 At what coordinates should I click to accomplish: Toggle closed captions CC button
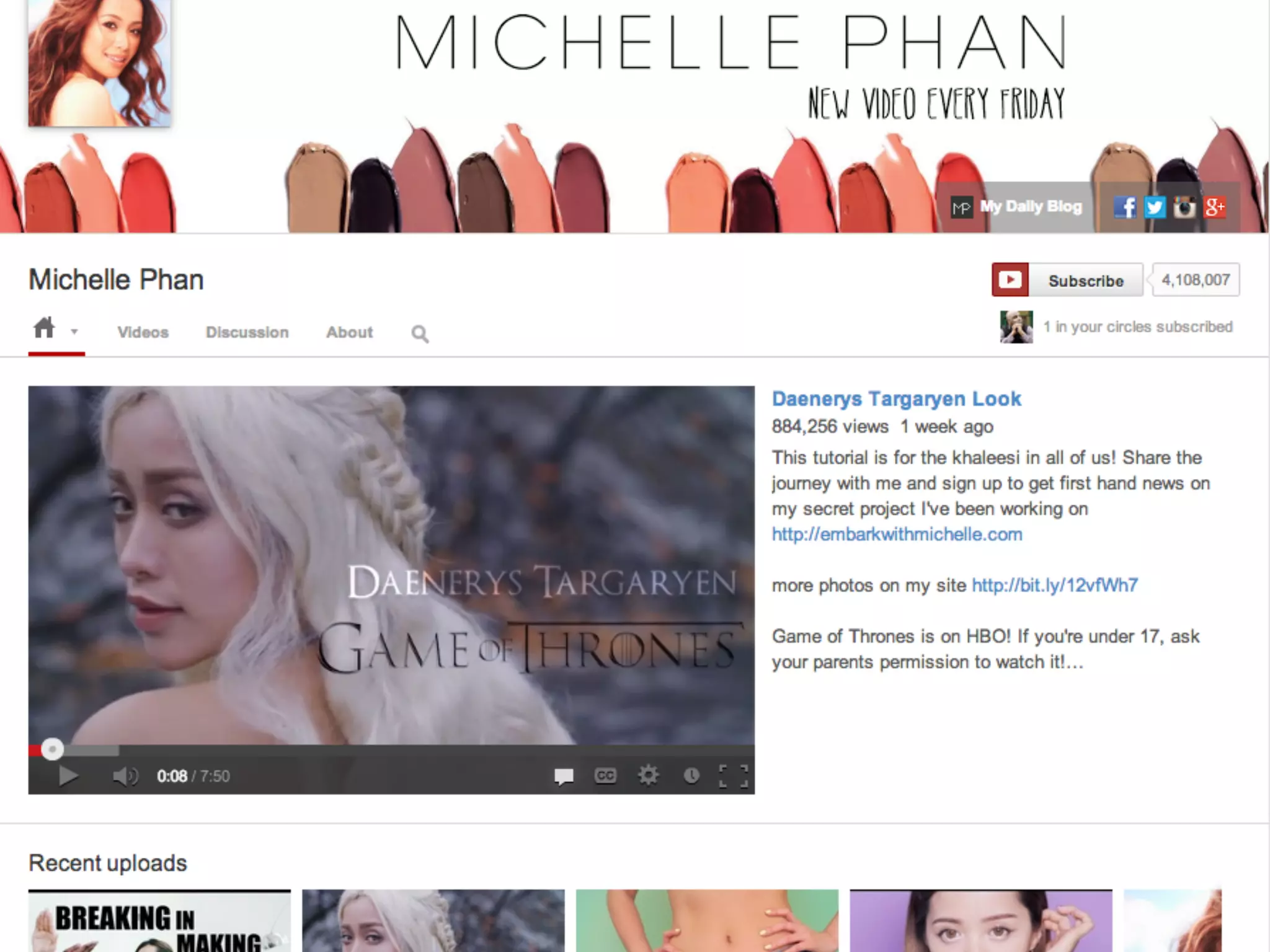pyautogui.click(x=605, y=775)
